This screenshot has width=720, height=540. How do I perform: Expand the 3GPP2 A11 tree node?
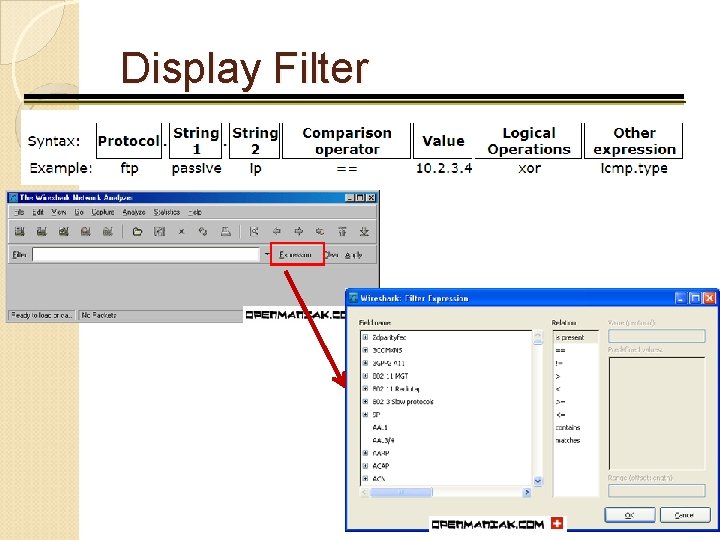[x=366, y=363]
